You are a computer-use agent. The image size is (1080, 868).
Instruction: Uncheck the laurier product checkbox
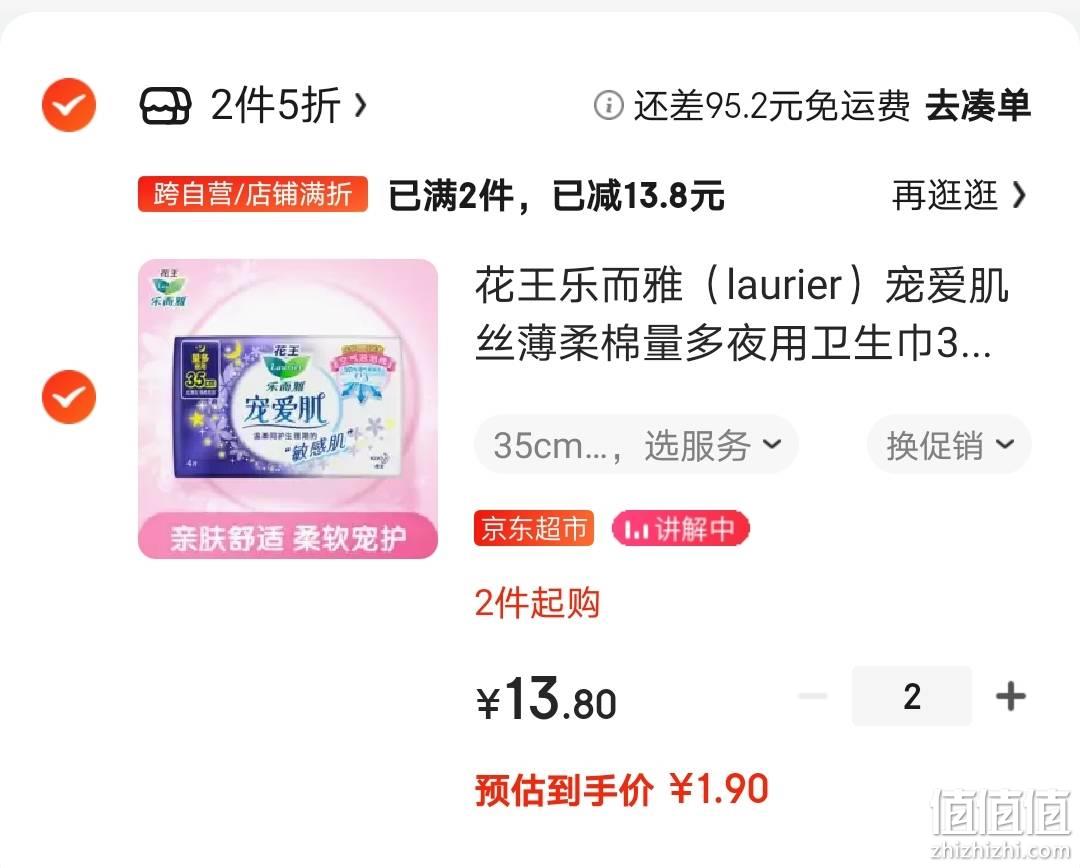click(x=69, y=397)
